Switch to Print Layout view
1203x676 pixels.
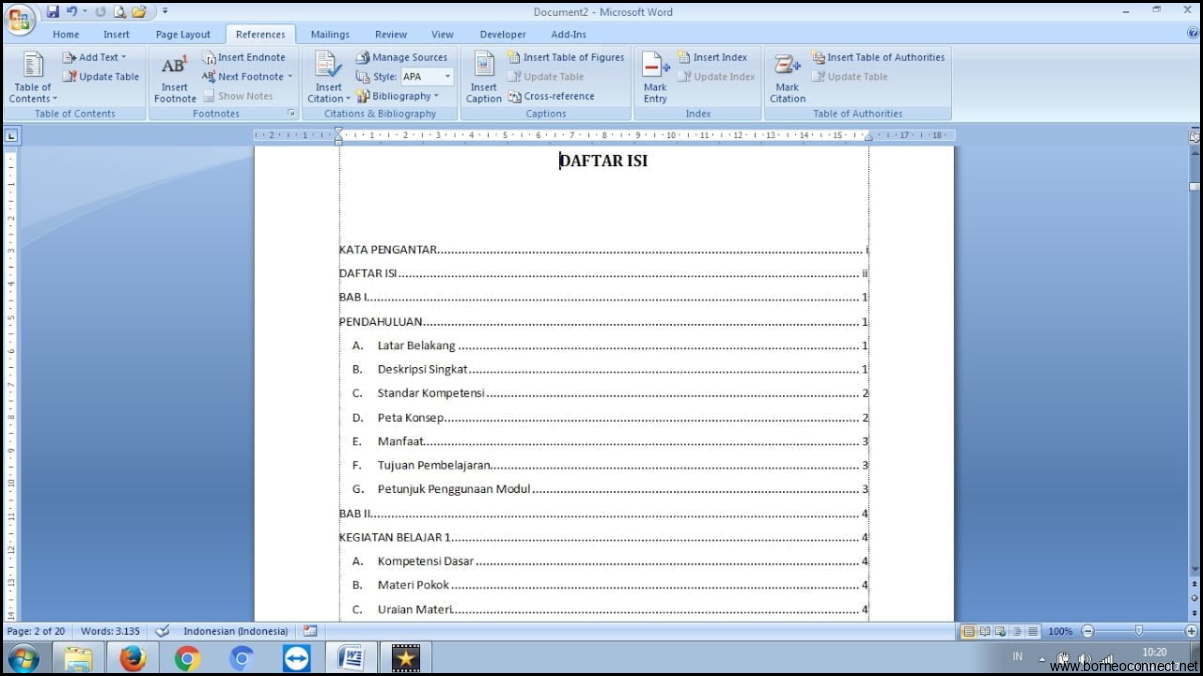click(968, 632)
